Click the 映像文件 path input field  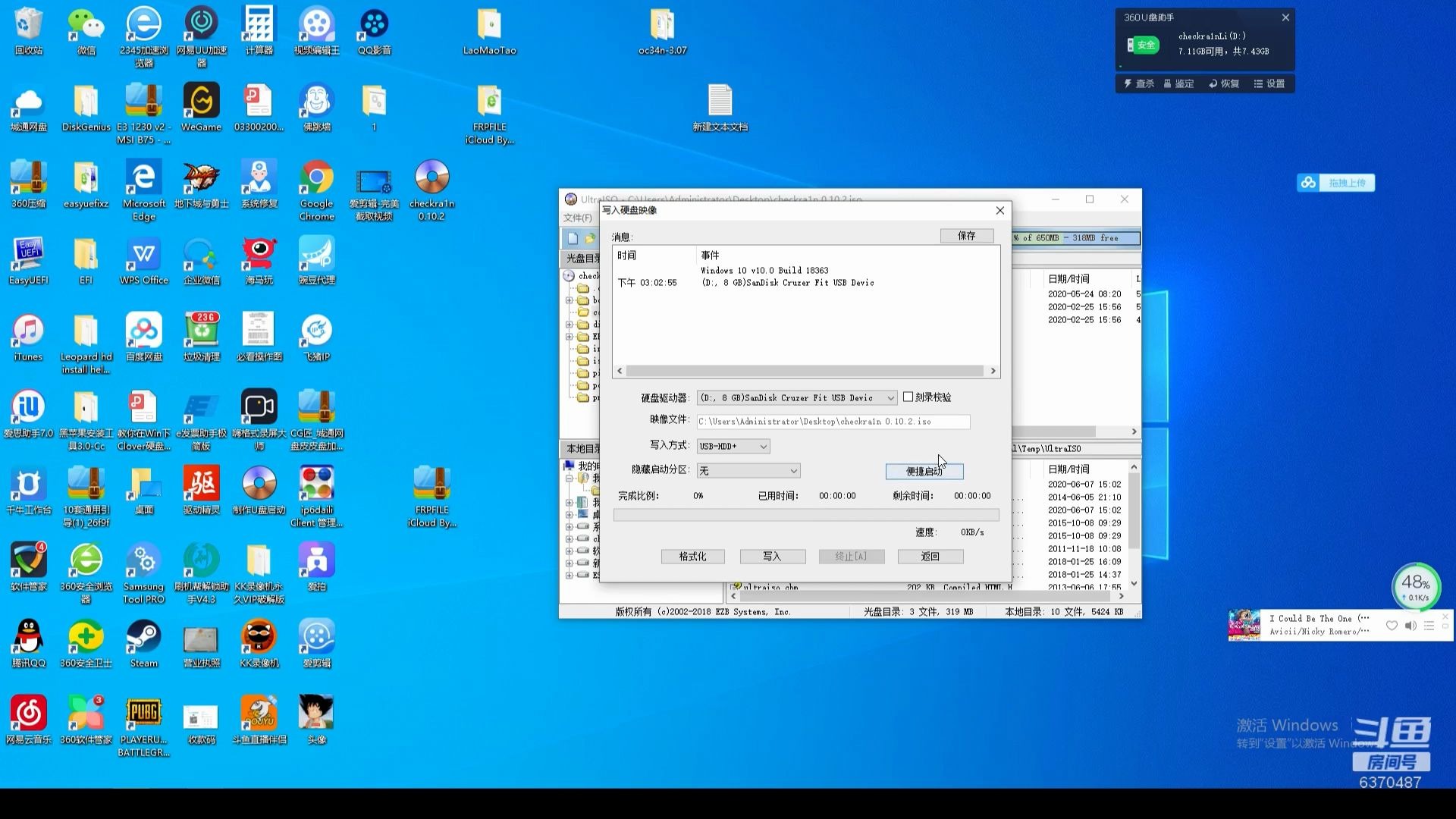(x=833, y=422)
